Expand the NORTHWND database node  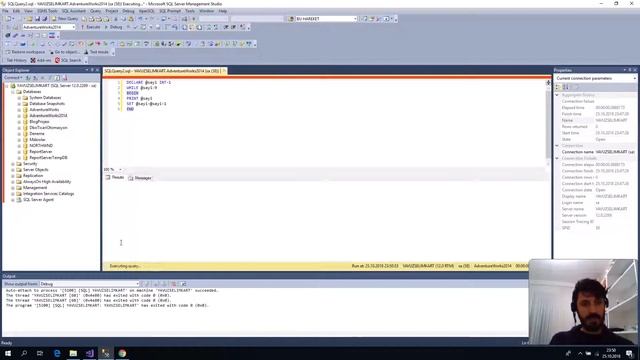[x=19, y=146]
